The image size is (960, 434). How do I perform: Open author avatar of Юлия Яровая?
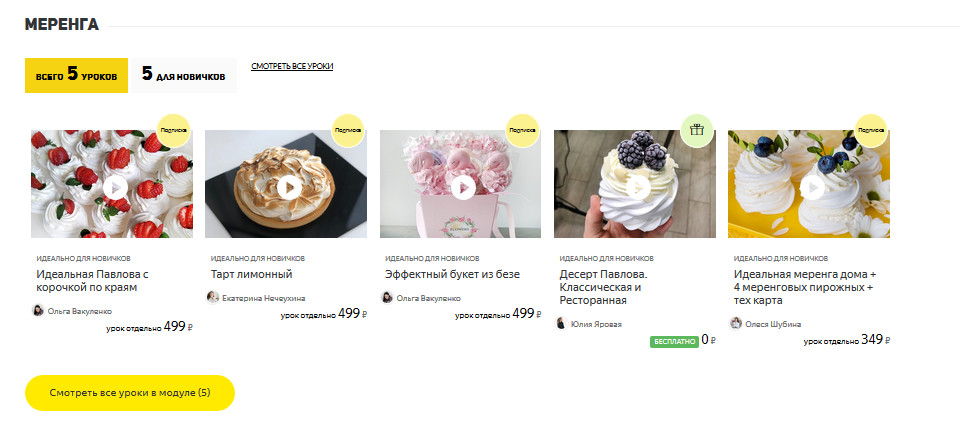561,323
